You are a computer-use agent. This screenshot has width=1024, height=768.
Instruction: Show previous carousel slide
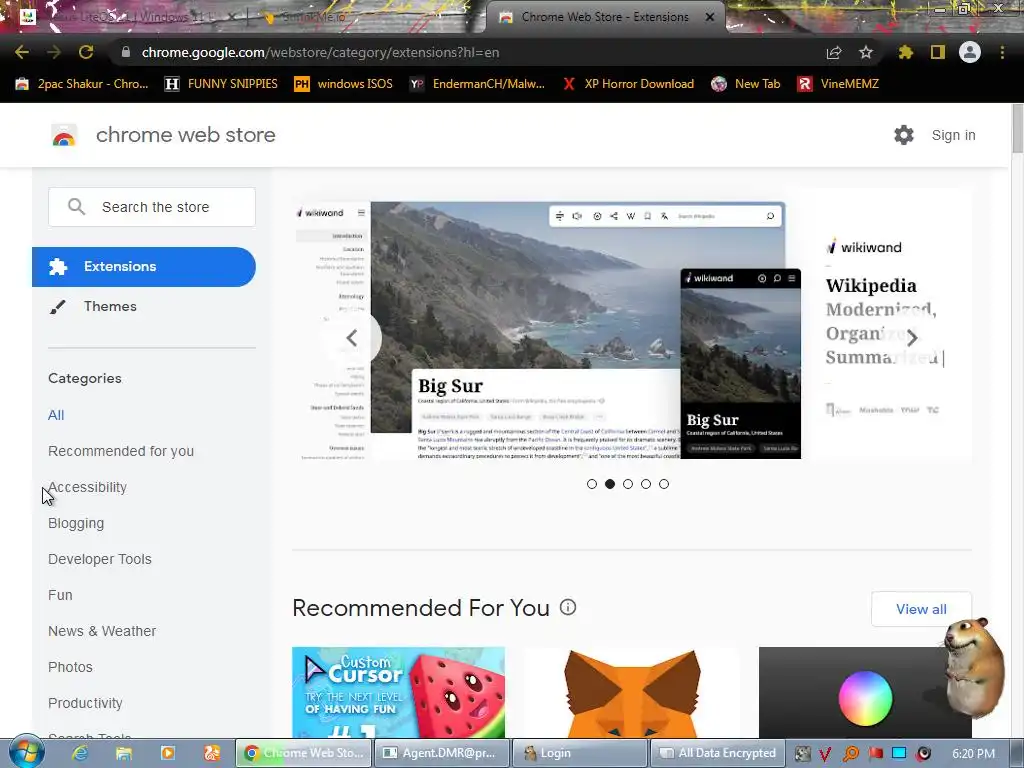click(x=353, y=338)
